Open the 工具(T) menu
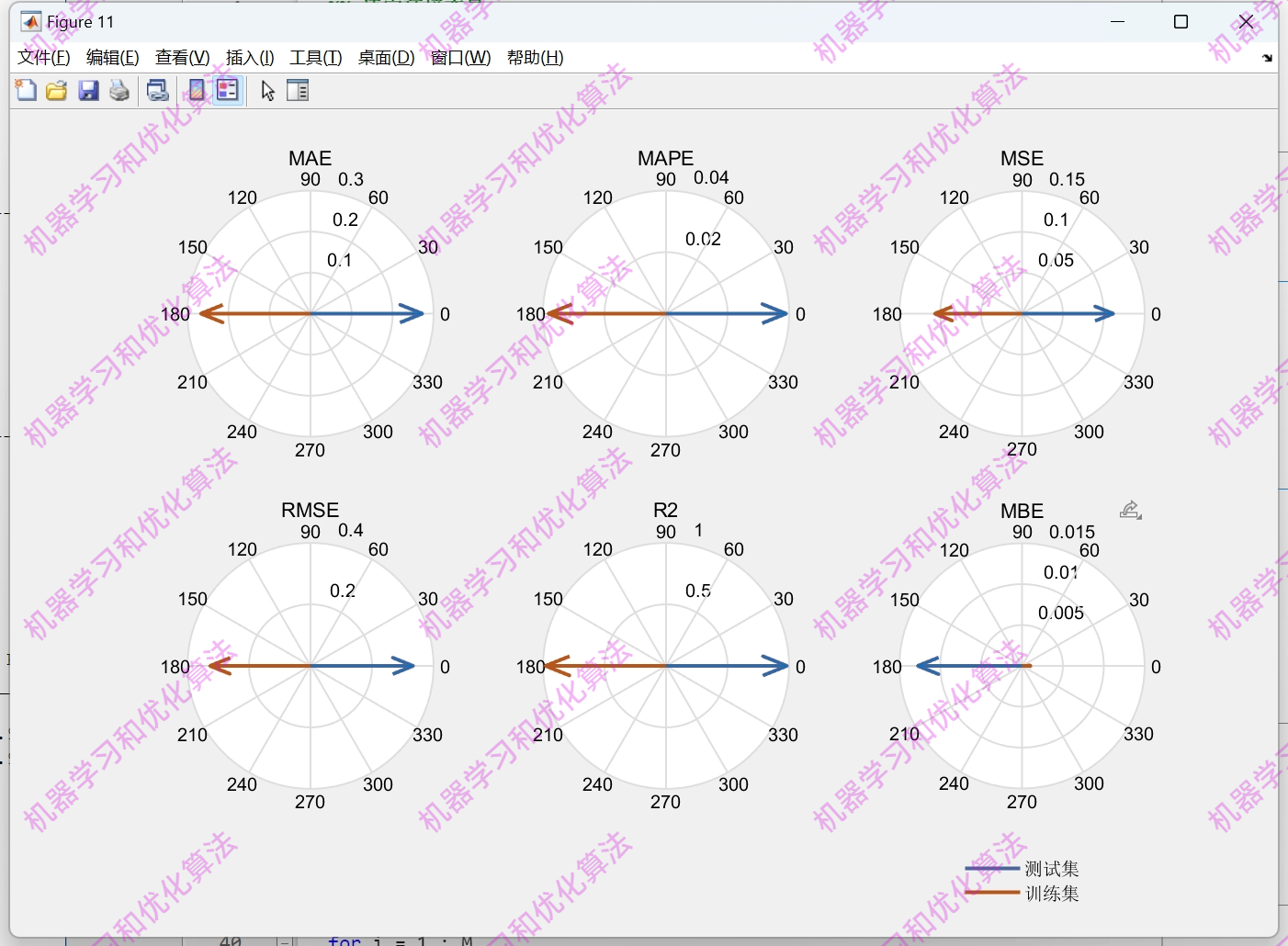This screenshot has height=946, width=1288. 316,57
